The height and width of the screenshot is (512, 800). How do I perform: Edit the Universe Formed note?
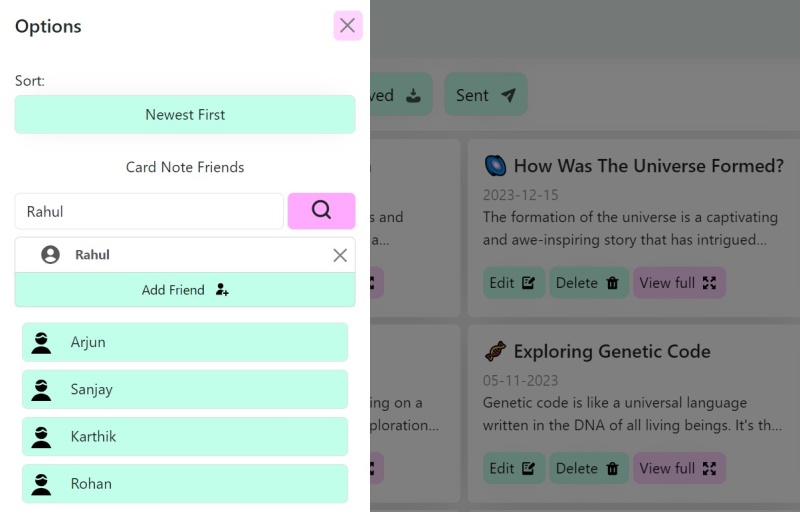514,283
